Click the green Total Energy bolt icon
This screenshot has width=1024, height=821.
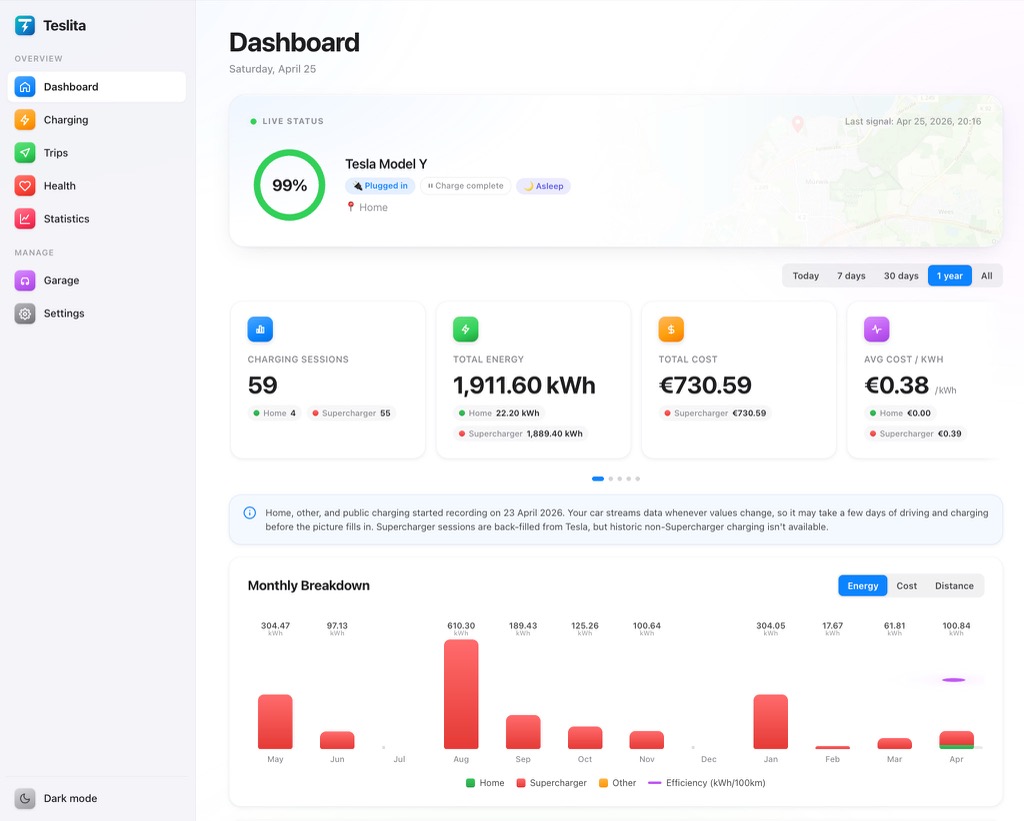466,329
